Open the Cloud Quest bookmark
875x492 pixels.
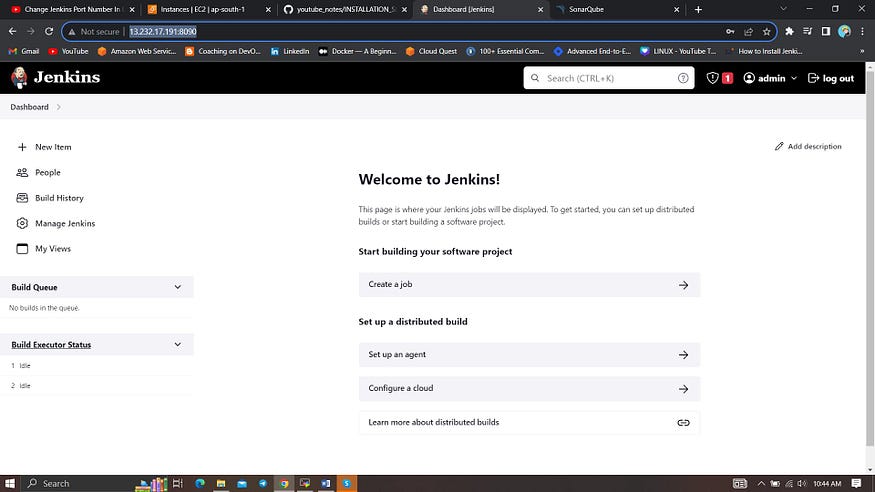431,51
